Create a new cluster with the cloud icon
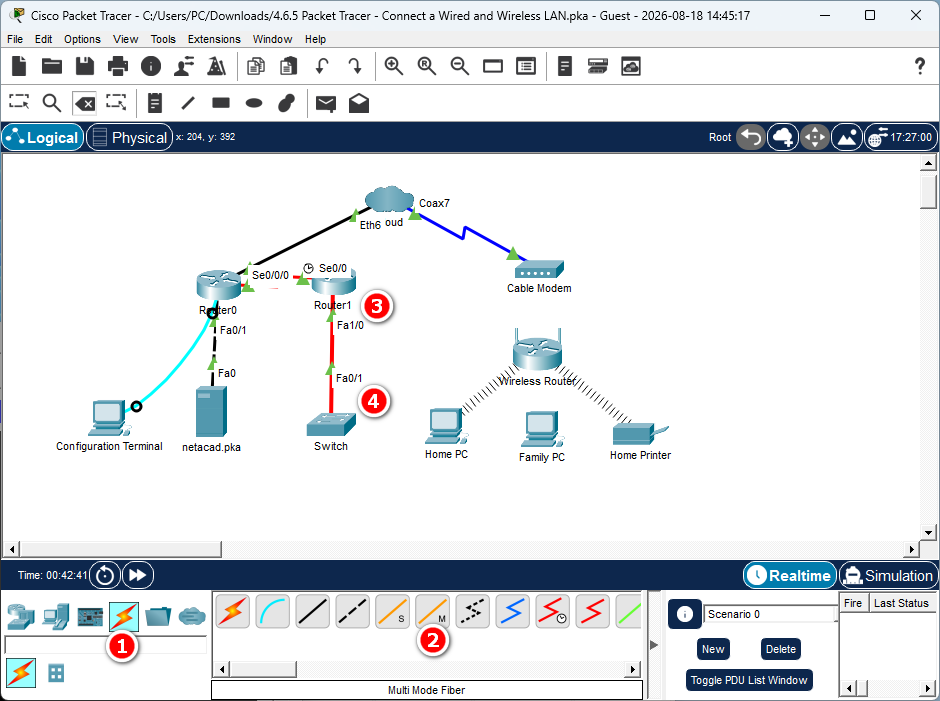Screen dimensions: 940x701 [x=783, y=137]
